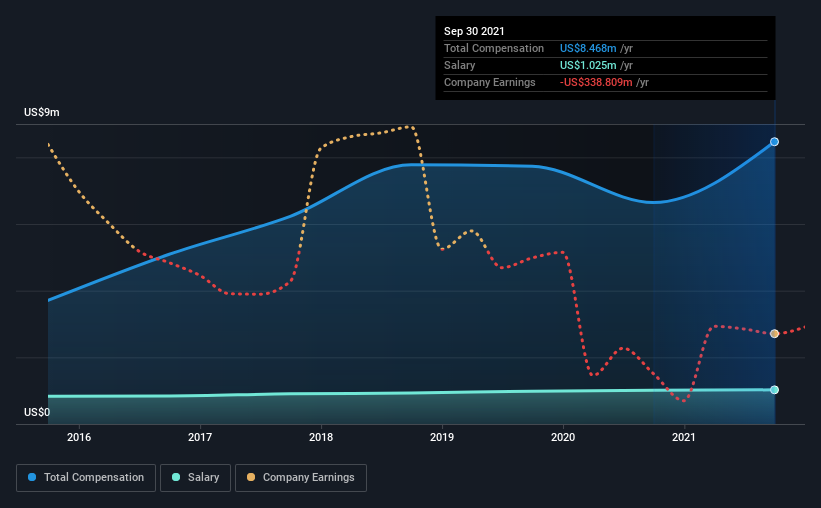Click the blue dot in Total Compensation legend
The height and width of the screenshot is (508, 821).
click(32, 477)
